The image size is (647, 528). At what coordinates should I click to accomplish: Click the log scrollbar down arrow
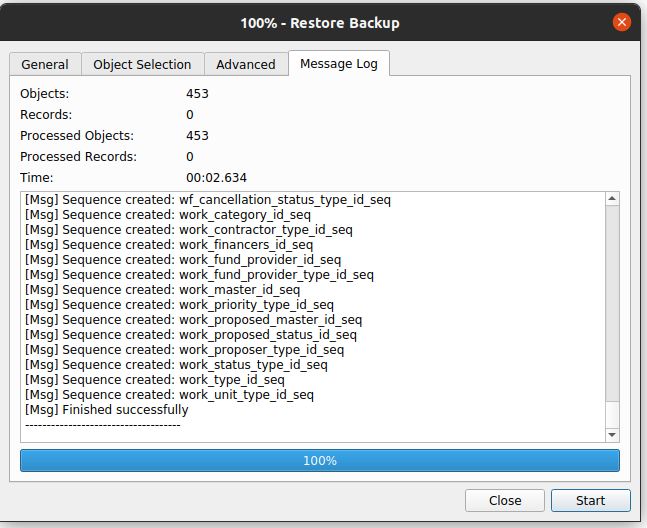pos(612,435)
